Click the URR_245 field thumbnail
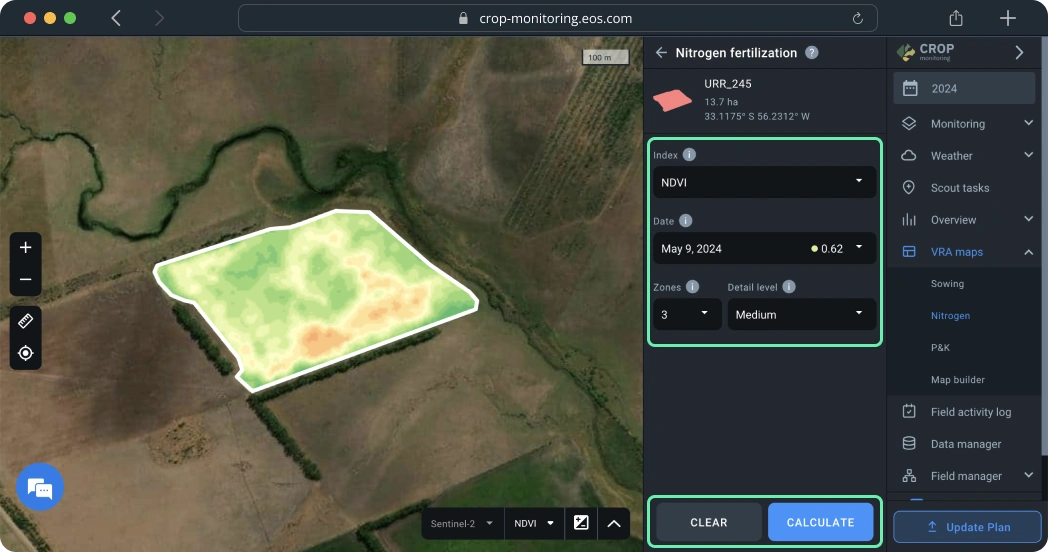 click(x=672, y=100)
